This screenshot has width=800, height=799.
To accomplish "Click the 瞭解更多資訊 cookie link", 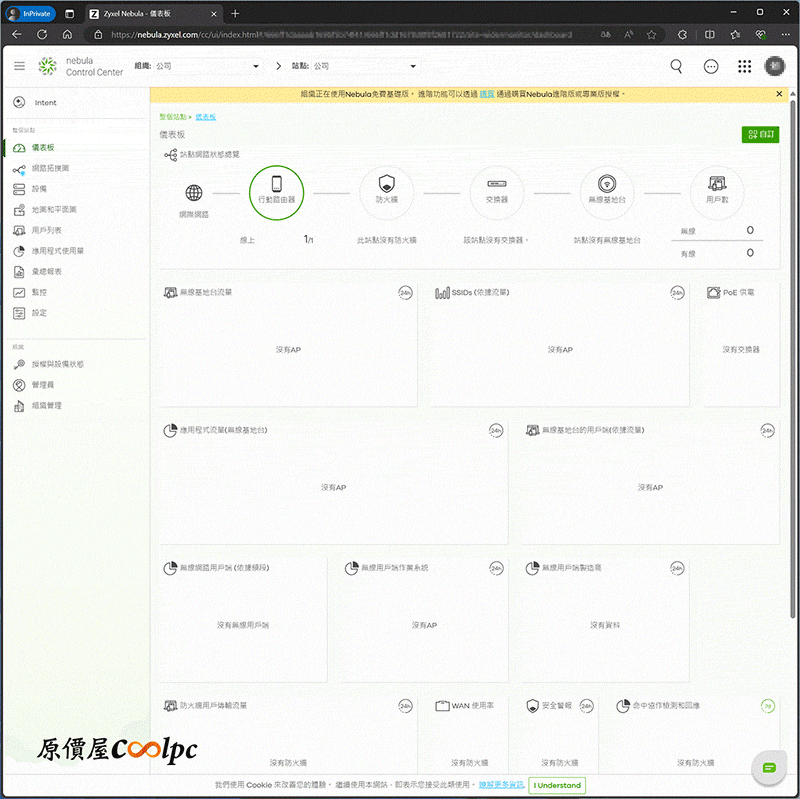I will point(502,785).
